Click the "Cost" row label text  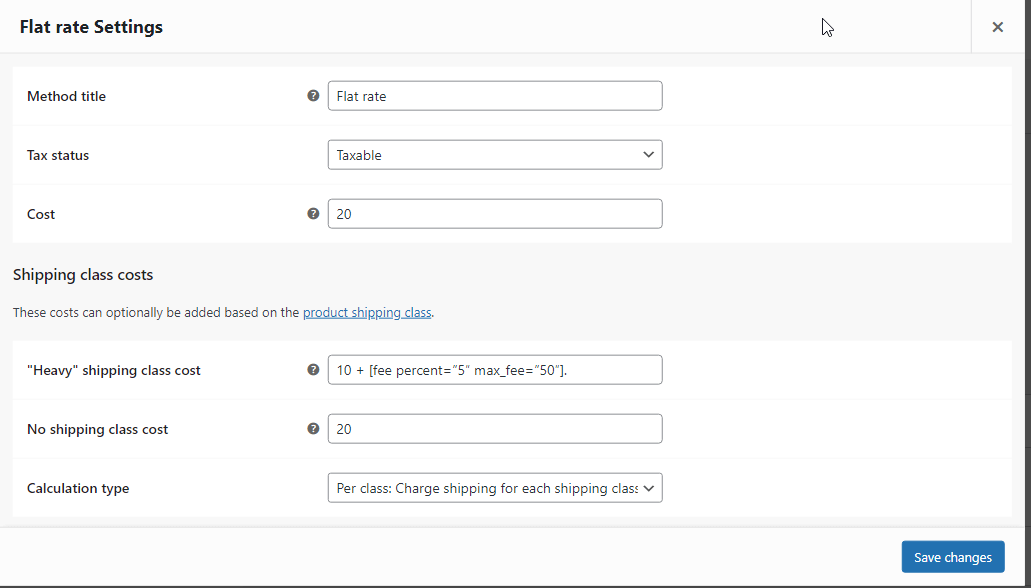point(41,214)
